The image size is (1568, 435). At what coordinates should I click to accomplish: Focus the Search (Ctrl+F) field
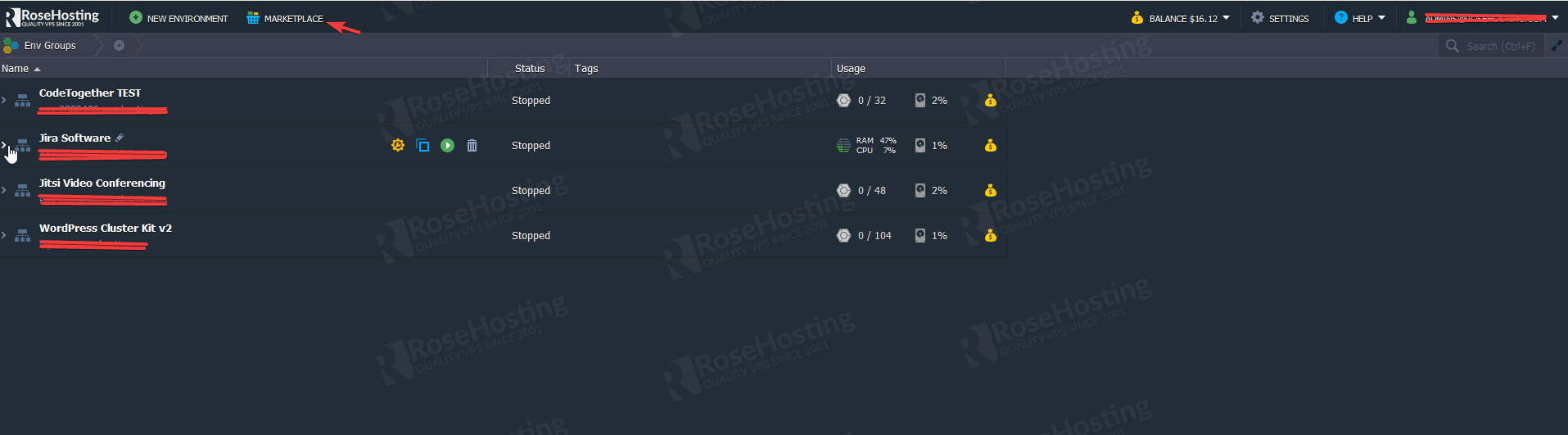coord(1491,46)
